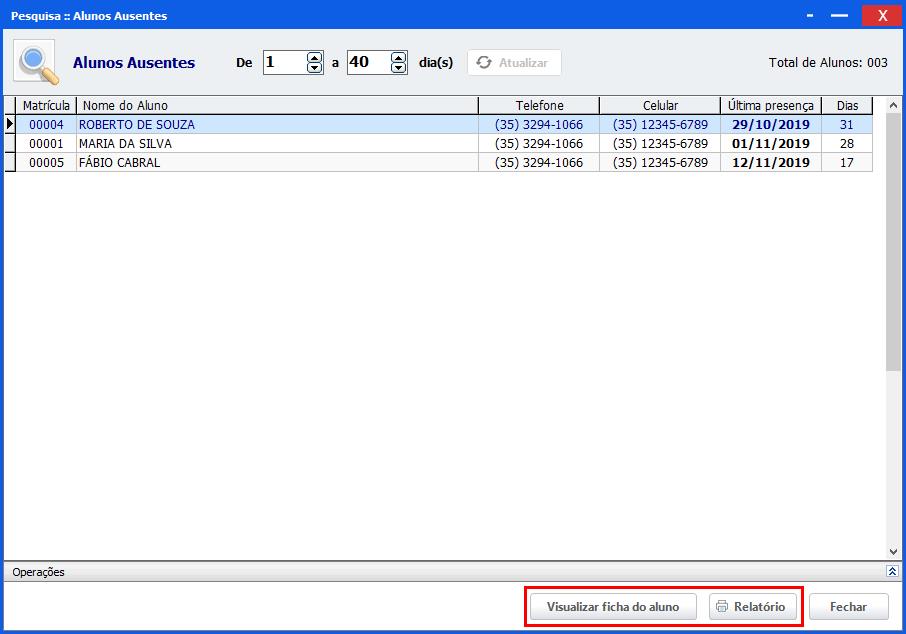Screen dimensions: 906x634
Task: Click the ending days input field showing 40
Action: pyautogui.click(x=369, y=62)
